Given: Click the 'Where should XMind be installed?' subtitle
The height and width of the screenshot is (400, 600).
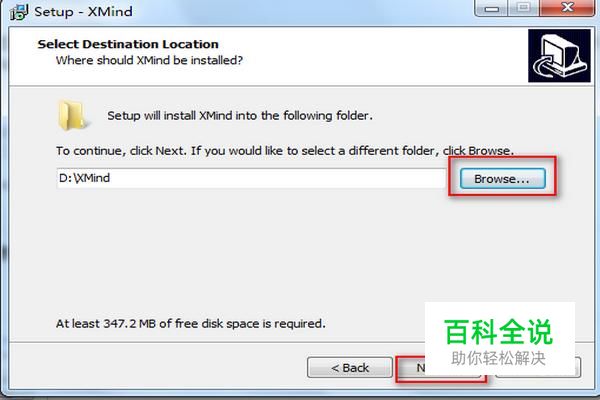Looking at the screenshot, I should (149, 60).
